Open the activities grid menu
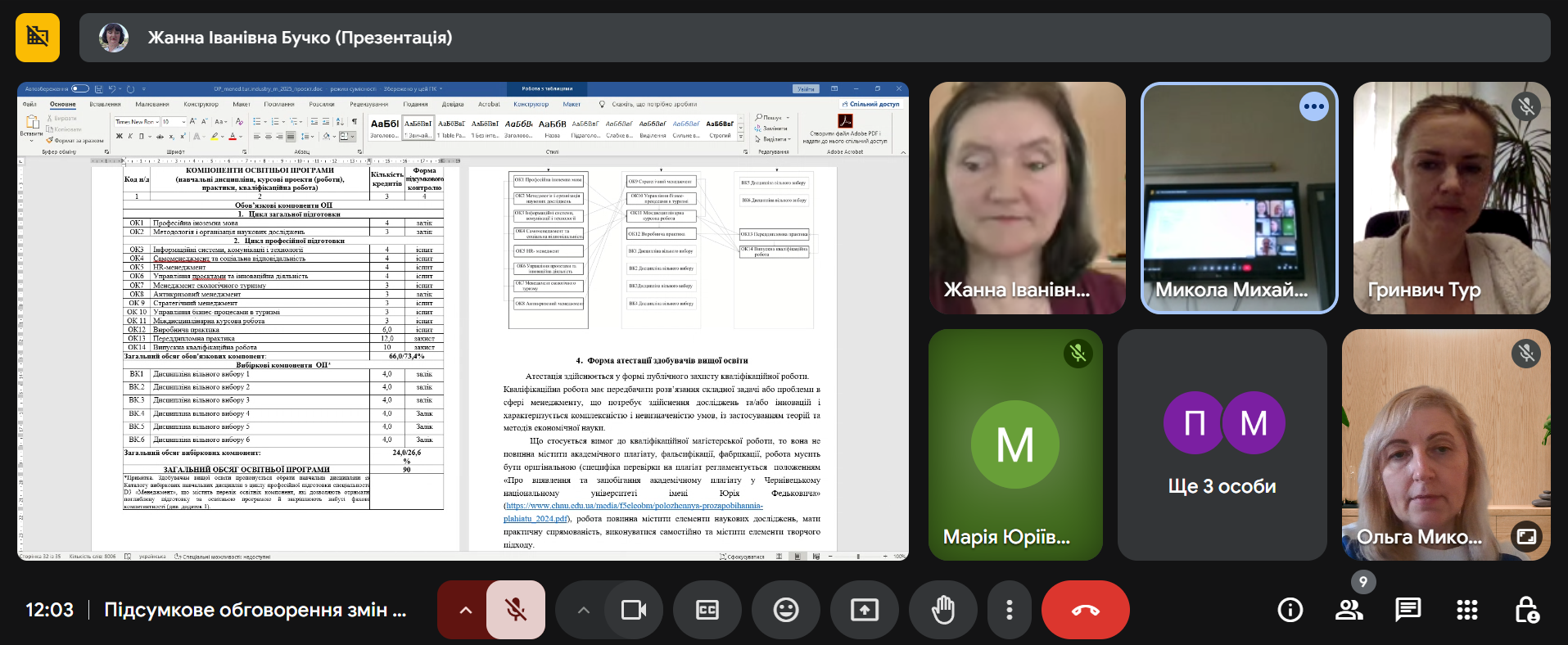 click(1467, 610)
